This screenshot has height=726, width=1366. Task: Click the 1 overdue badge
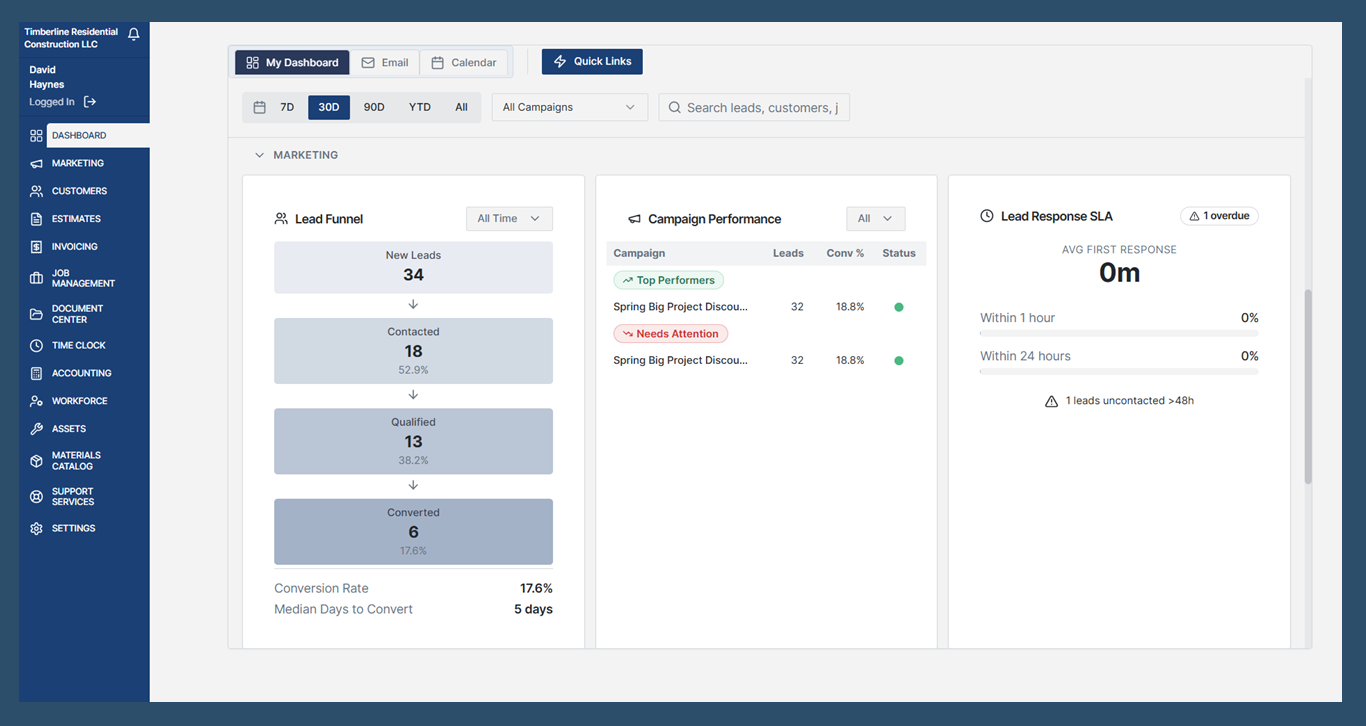[x=1219, y=216]
